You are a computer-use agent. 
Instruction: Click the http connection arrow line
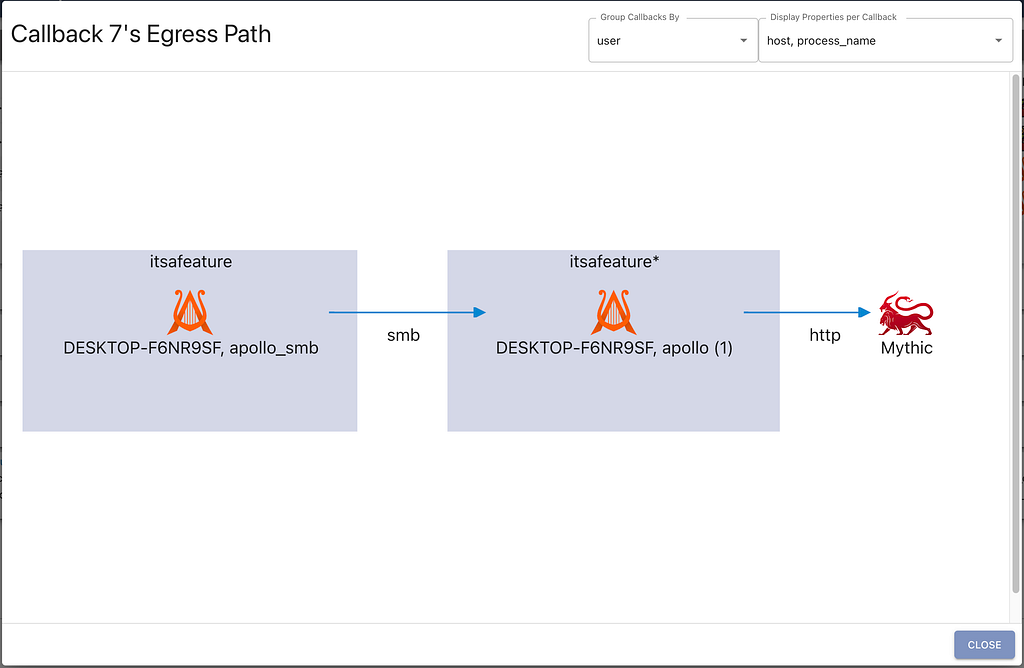coord(807,312)
